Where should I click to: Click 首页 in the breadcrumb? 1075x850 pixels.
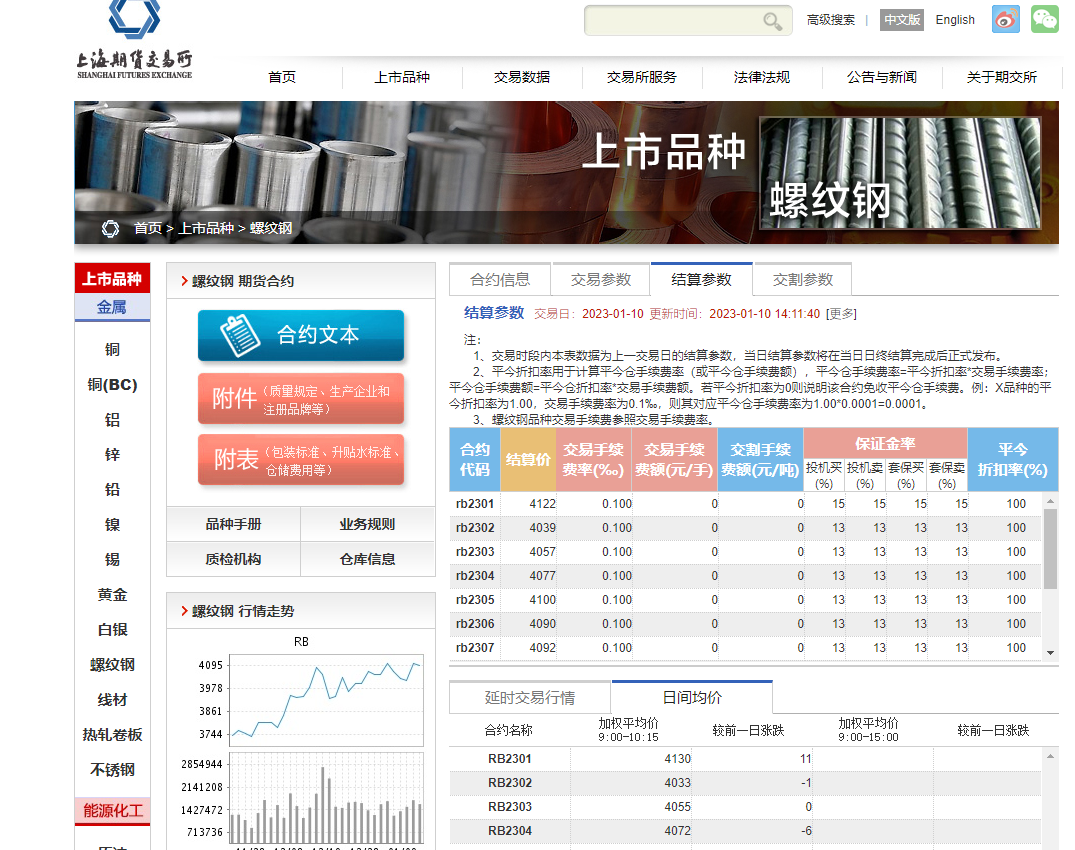pyautogui.click(x=148, y=228)
